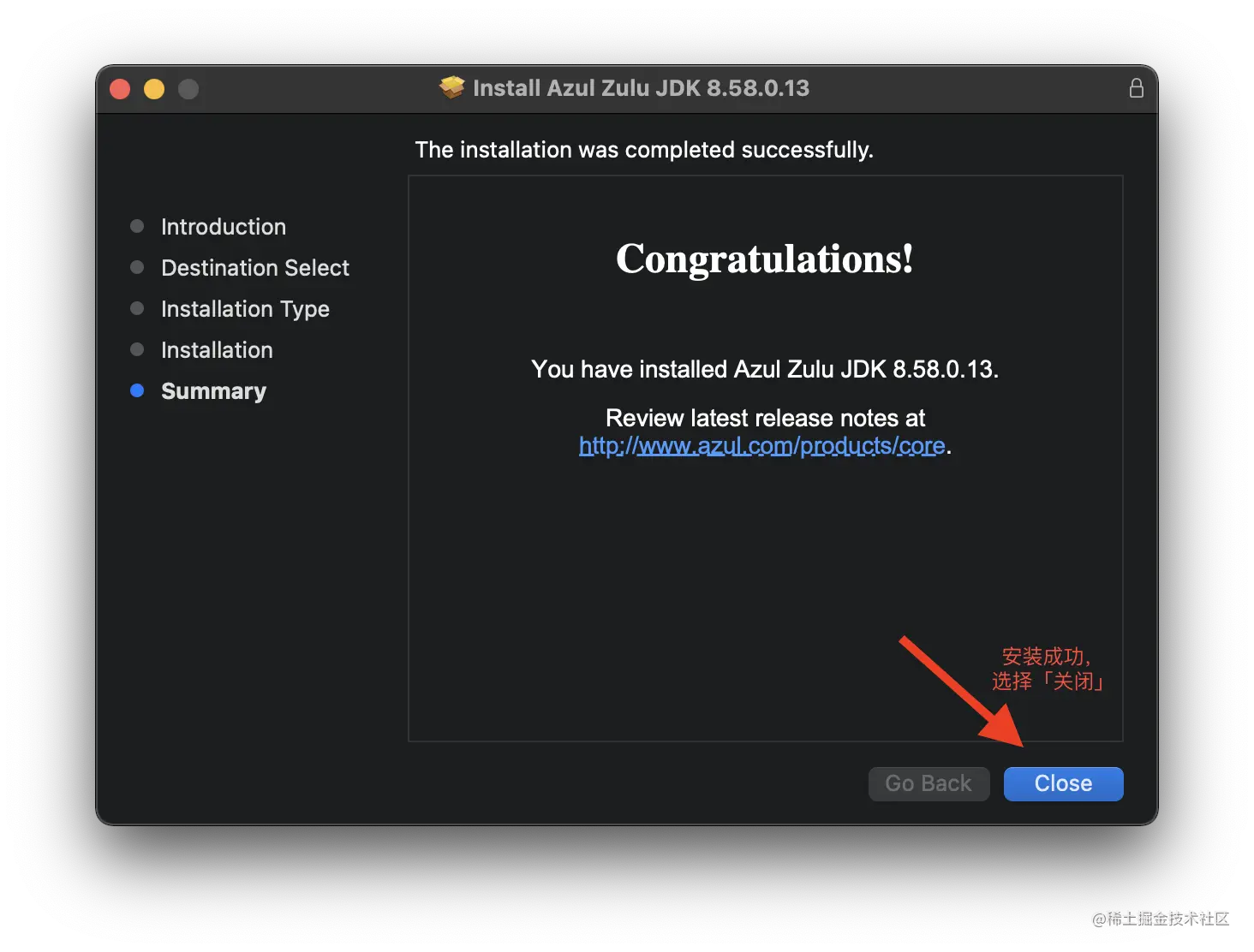
Task: Click the bullet next to Destination Select
Action: (x=137, y=267)
